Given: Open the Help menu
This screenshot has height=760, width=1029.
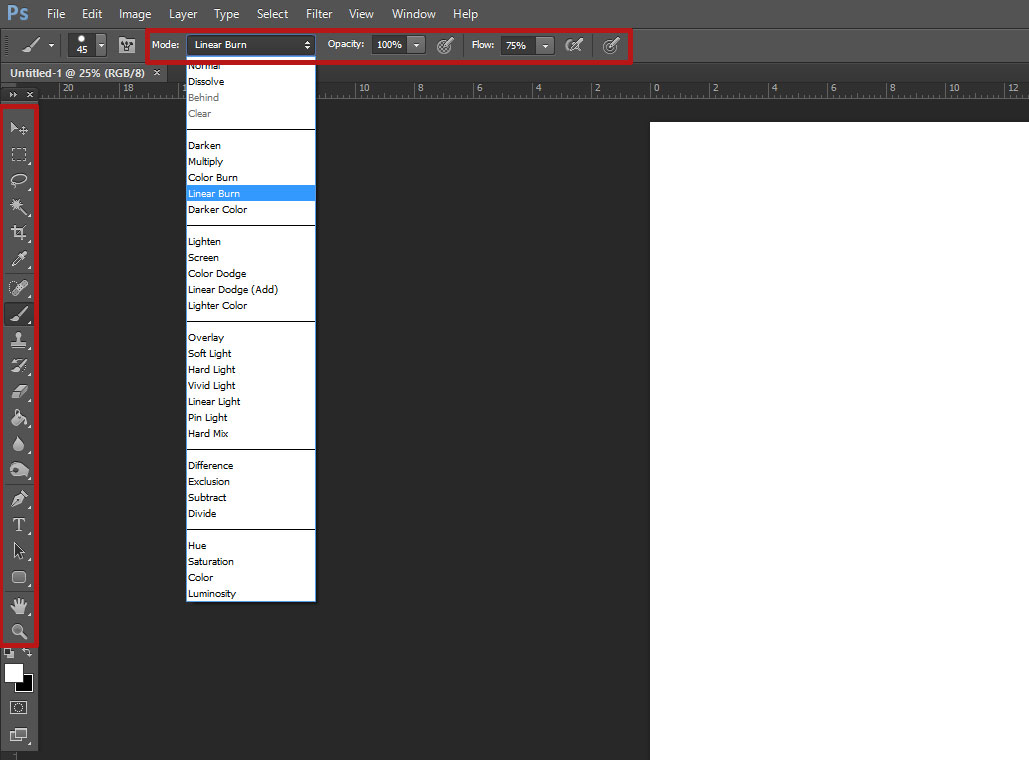Looking at the screenshot, I should (x=465, y=14).
